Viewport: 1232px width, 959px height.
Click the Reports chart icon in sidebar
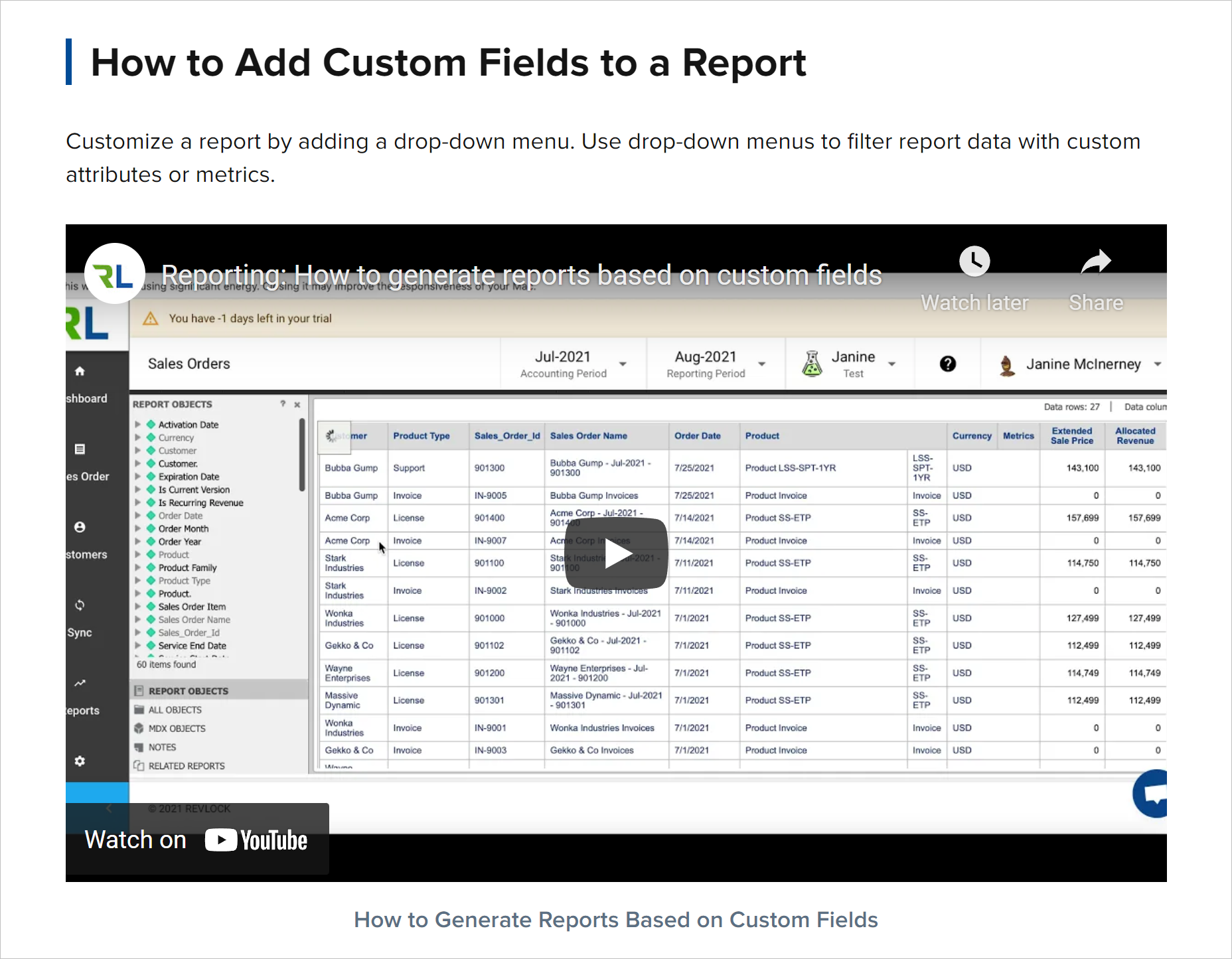(80, 683)
